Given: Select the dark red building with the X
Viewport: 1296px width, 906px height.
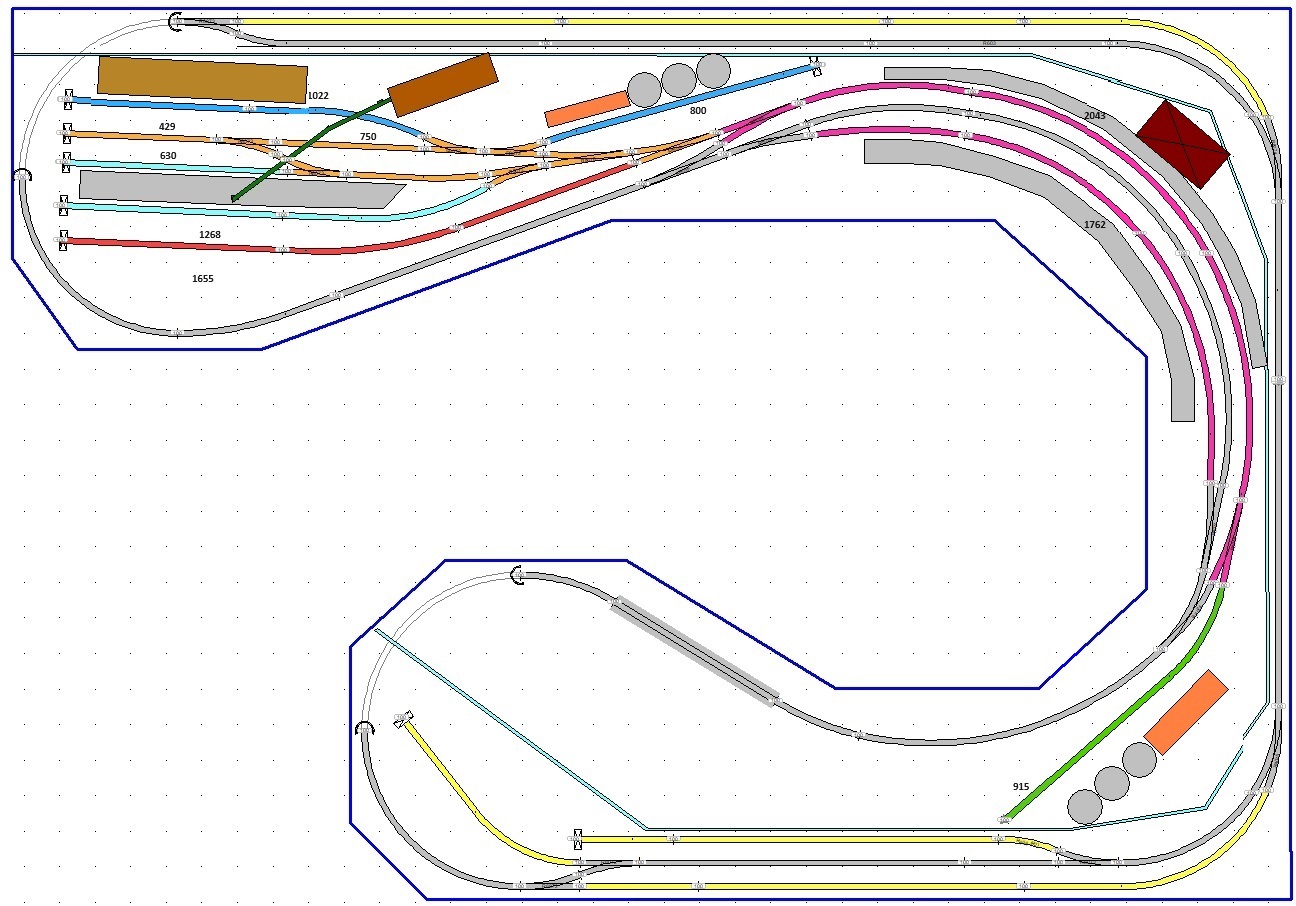Looking at the screenshot, I should click(1182, 143).
